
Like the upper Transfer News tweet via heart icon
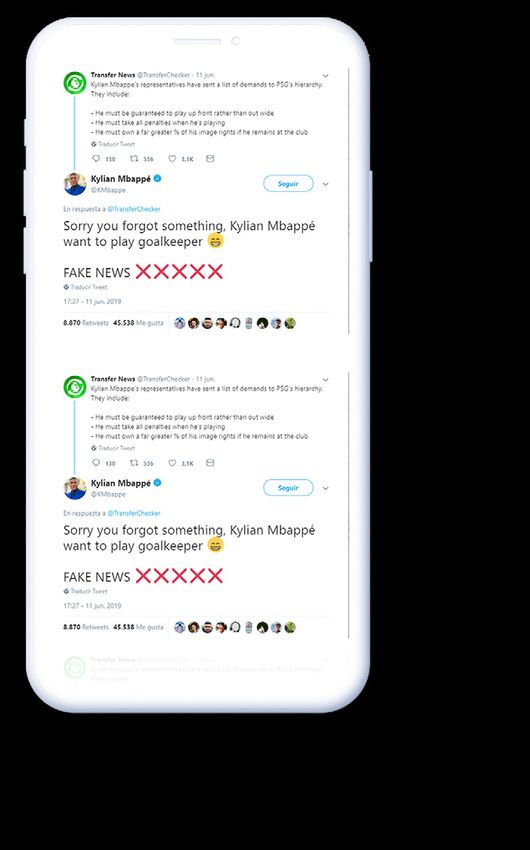(x=172, y=159)
